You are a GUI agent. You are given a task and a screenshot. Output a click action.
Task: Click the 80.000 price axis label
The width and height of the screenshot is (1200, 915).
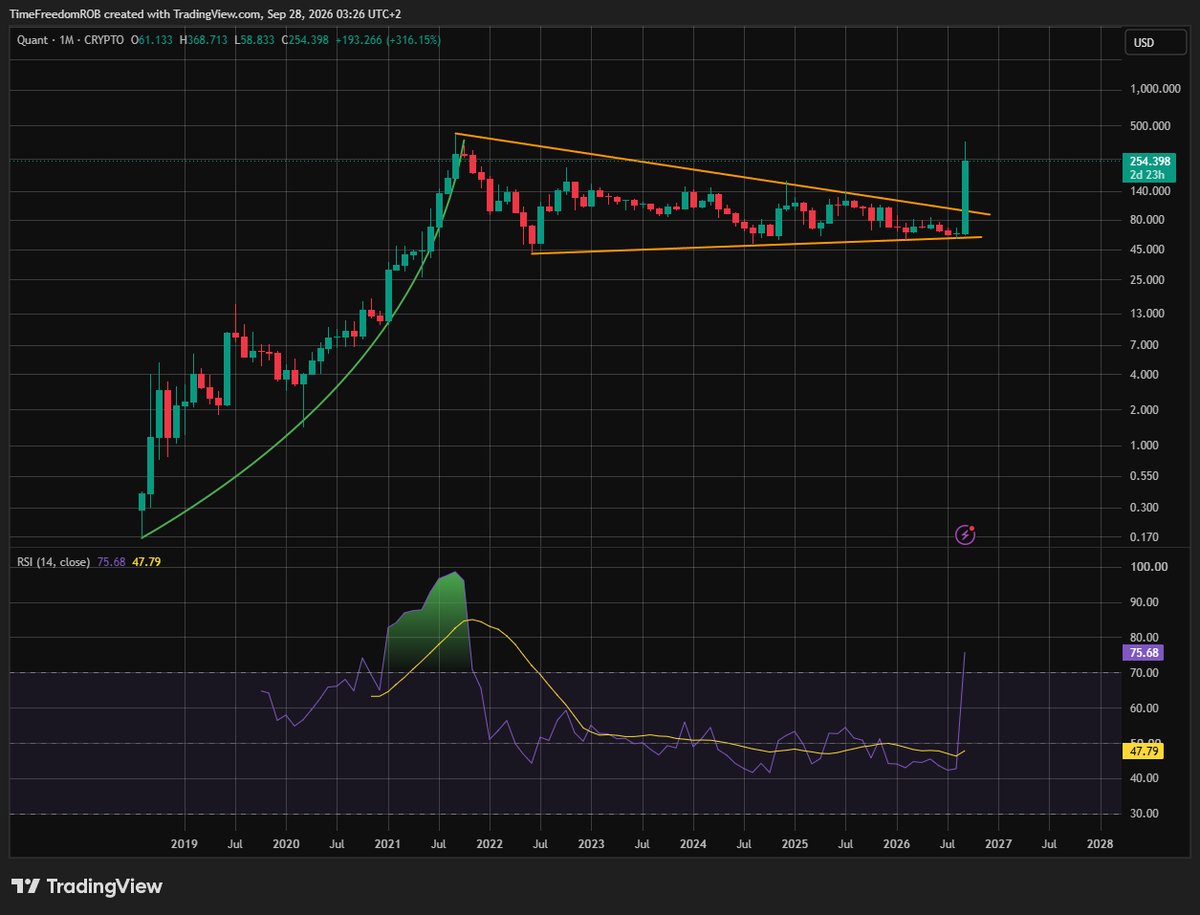click(1145, 220)
